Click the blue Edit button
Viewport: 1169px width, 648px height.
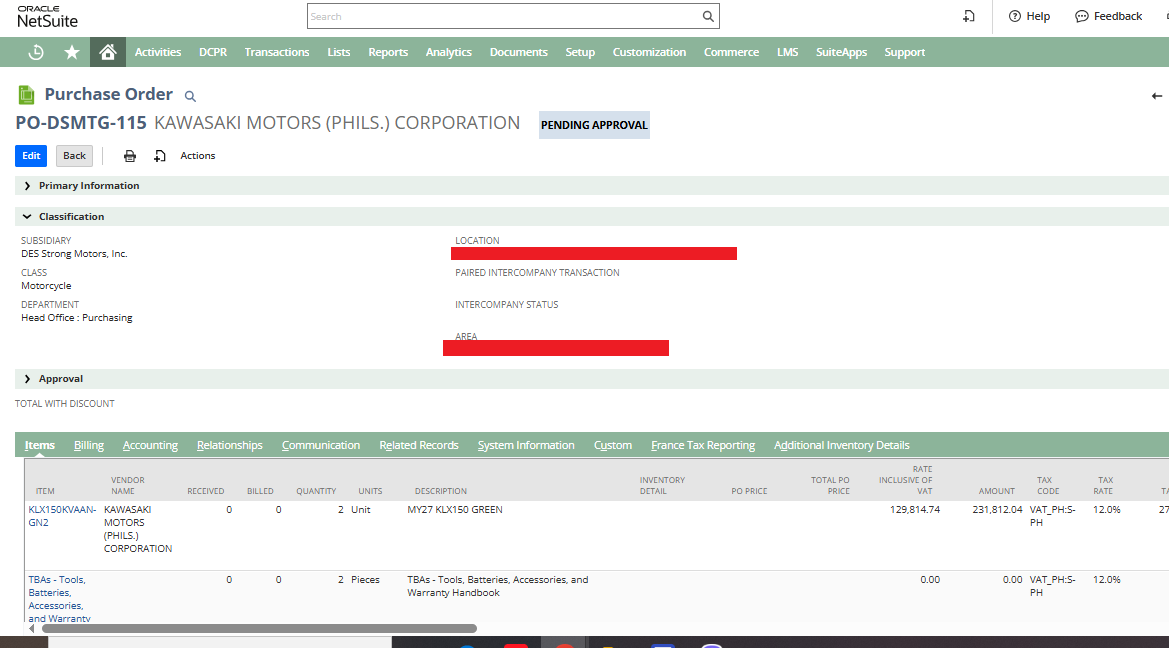31,156
